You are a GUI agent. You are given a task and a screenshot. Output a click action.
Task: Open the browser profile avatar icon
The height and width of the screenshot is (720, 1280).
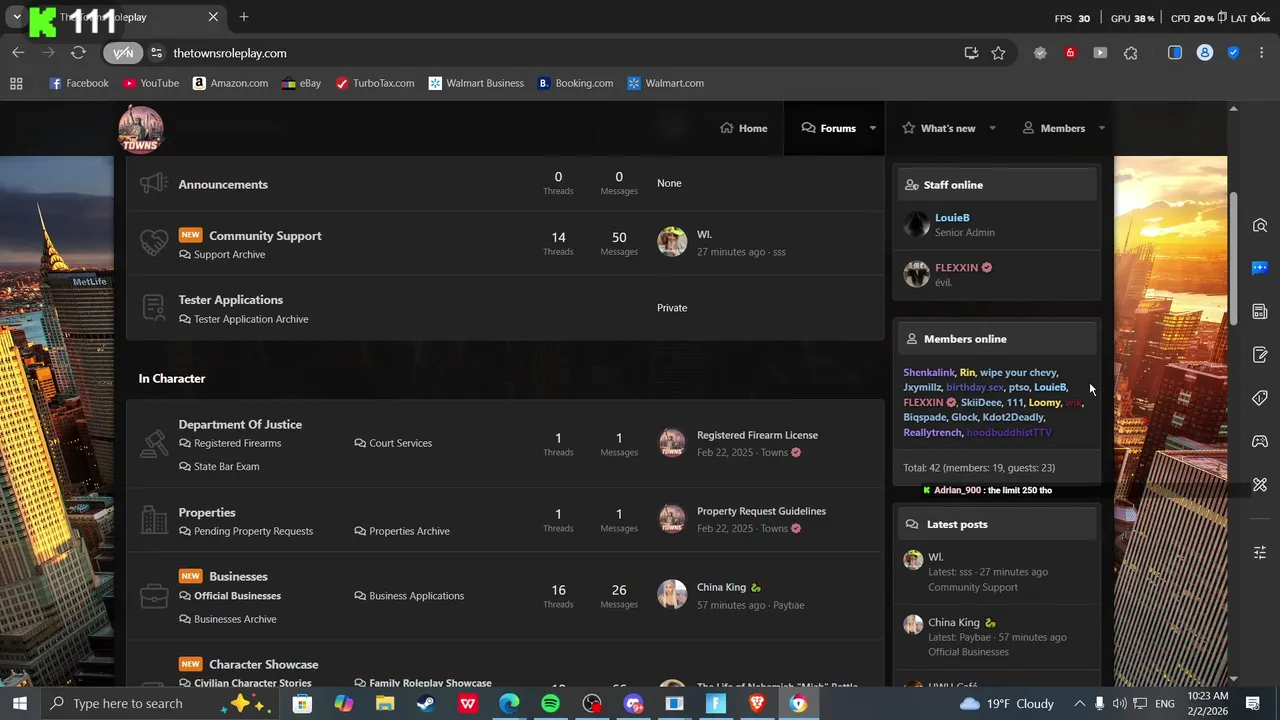(x=1205, y=53)
